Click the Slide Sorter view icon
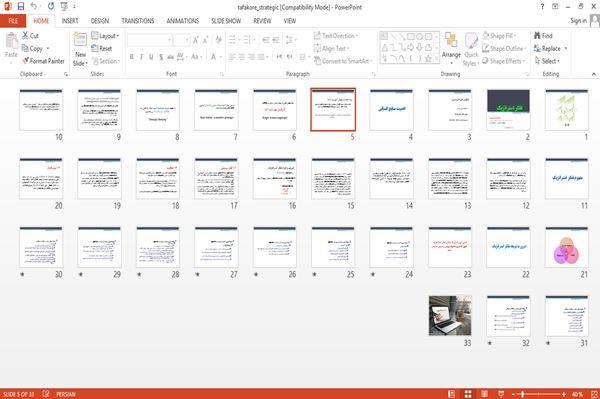This screenshot has height=399, width=600. [468, 394]
